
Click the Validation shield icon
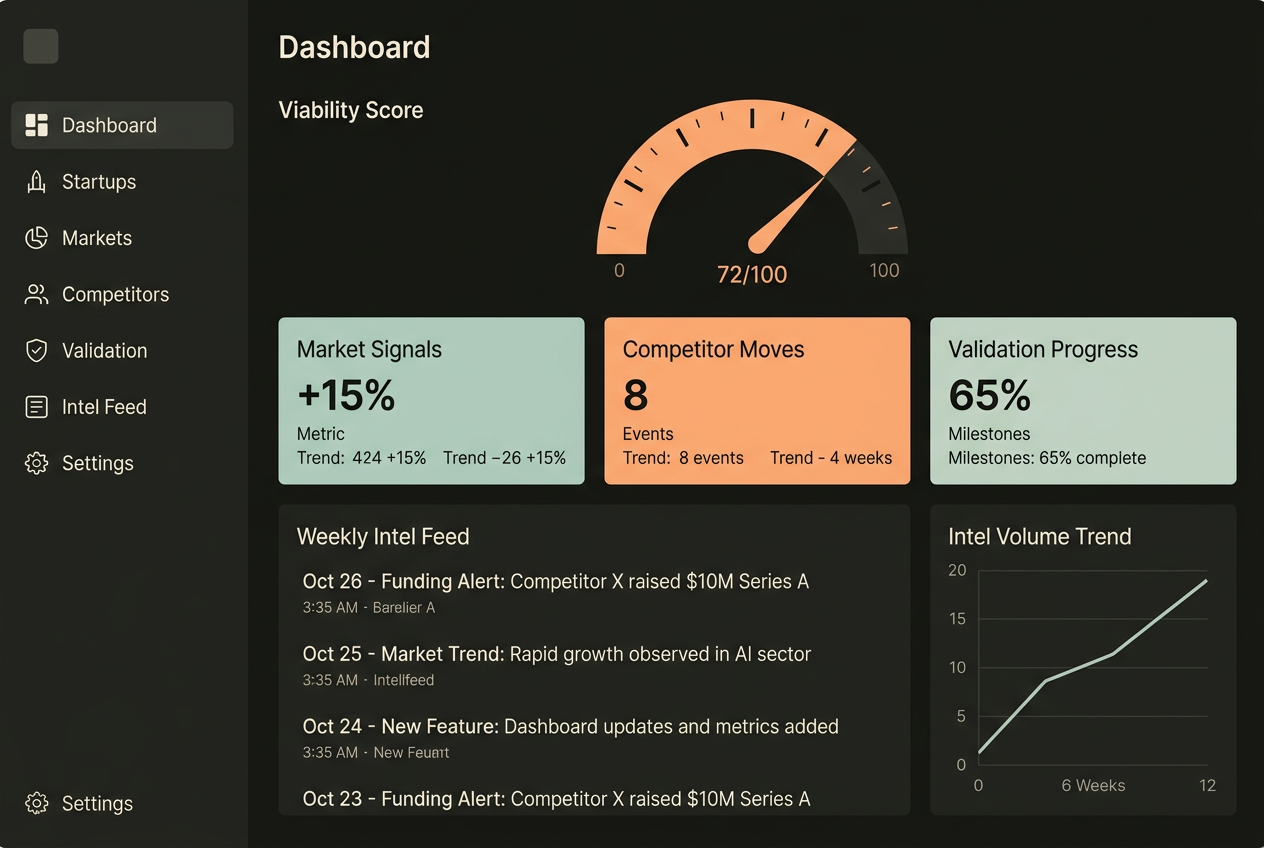click(x=37, y=350)
